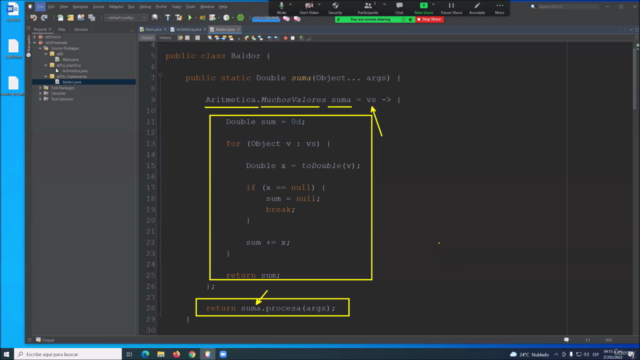This screenshot has height=360, width=640.
Task: Open Zoom Chat
Action: click(399, 8)
